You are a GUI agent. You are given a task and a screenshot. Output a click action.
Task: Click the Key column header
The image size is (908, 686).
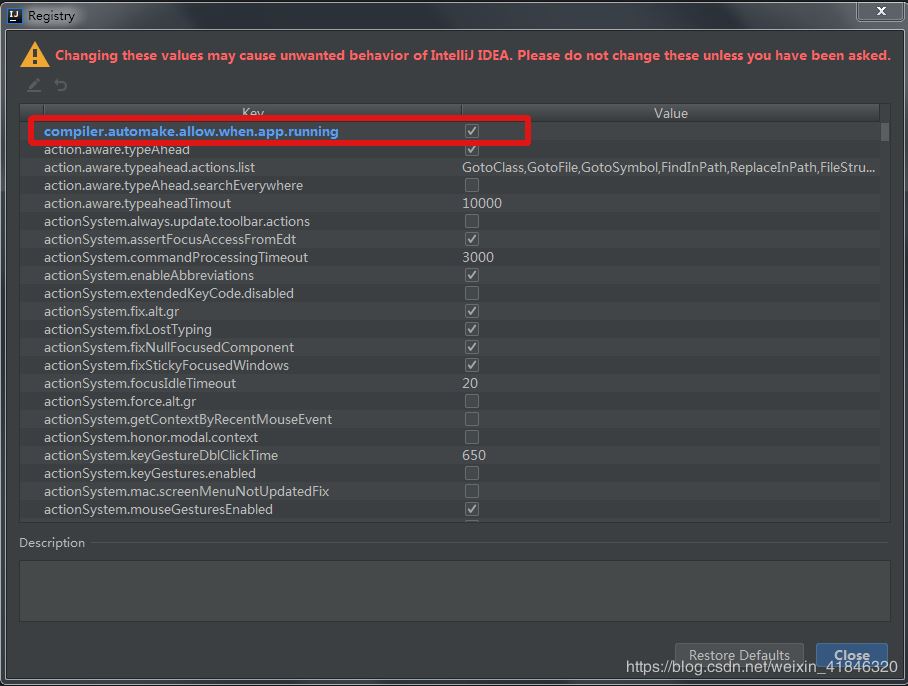point(253,113)
